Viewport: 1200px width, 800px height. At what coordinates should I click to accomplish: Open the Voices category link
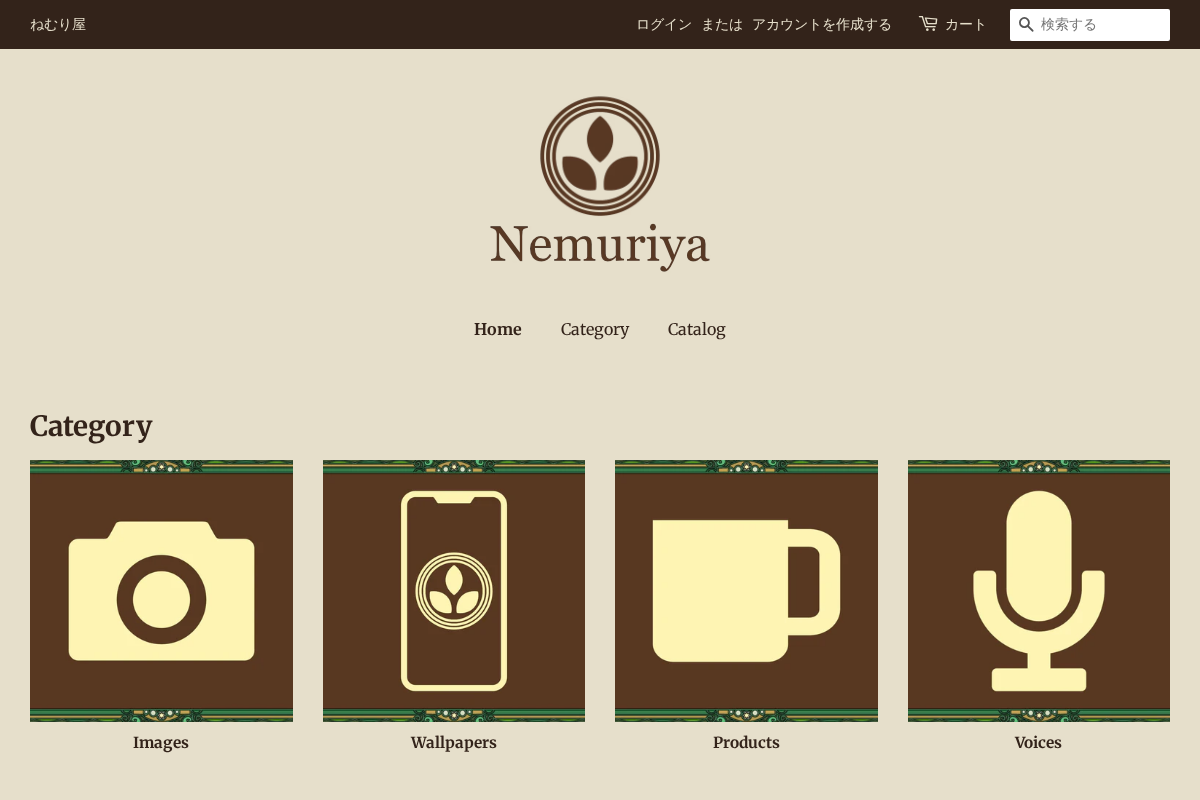(1038, 742)
